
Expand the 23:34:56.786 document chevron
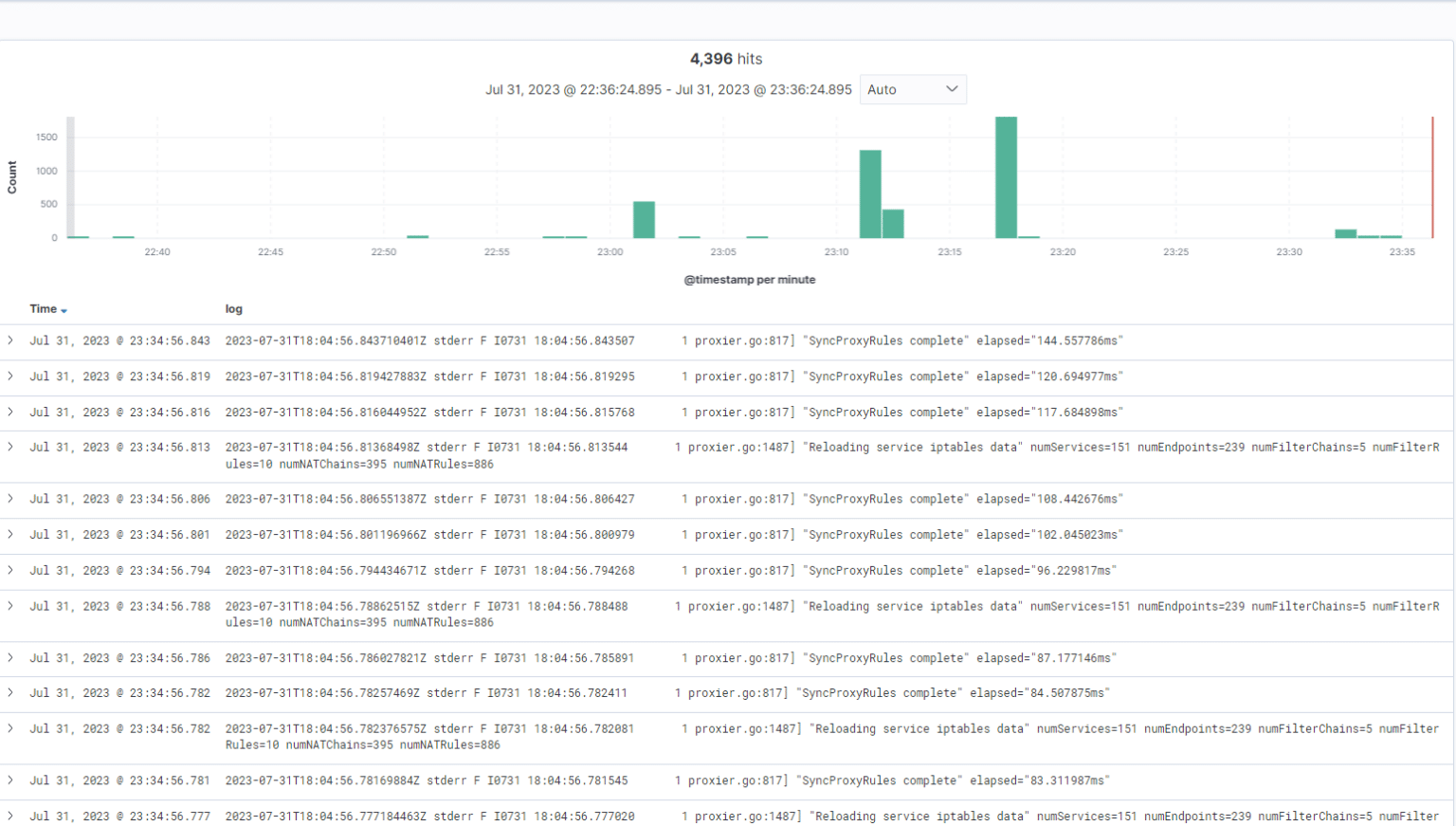[x=11, y=658]
